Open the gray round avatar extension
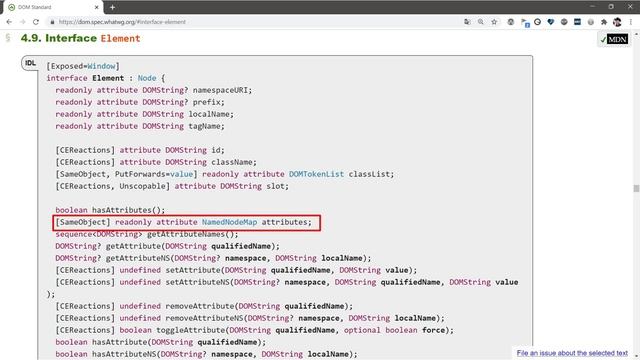The height and width of the screenshot is (360, 640). tap(511, 22)
